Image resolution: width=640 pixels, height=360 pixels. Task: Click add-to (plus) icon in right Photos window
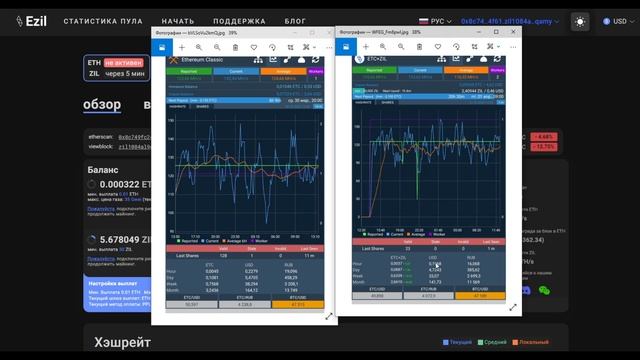click(366, 47)
